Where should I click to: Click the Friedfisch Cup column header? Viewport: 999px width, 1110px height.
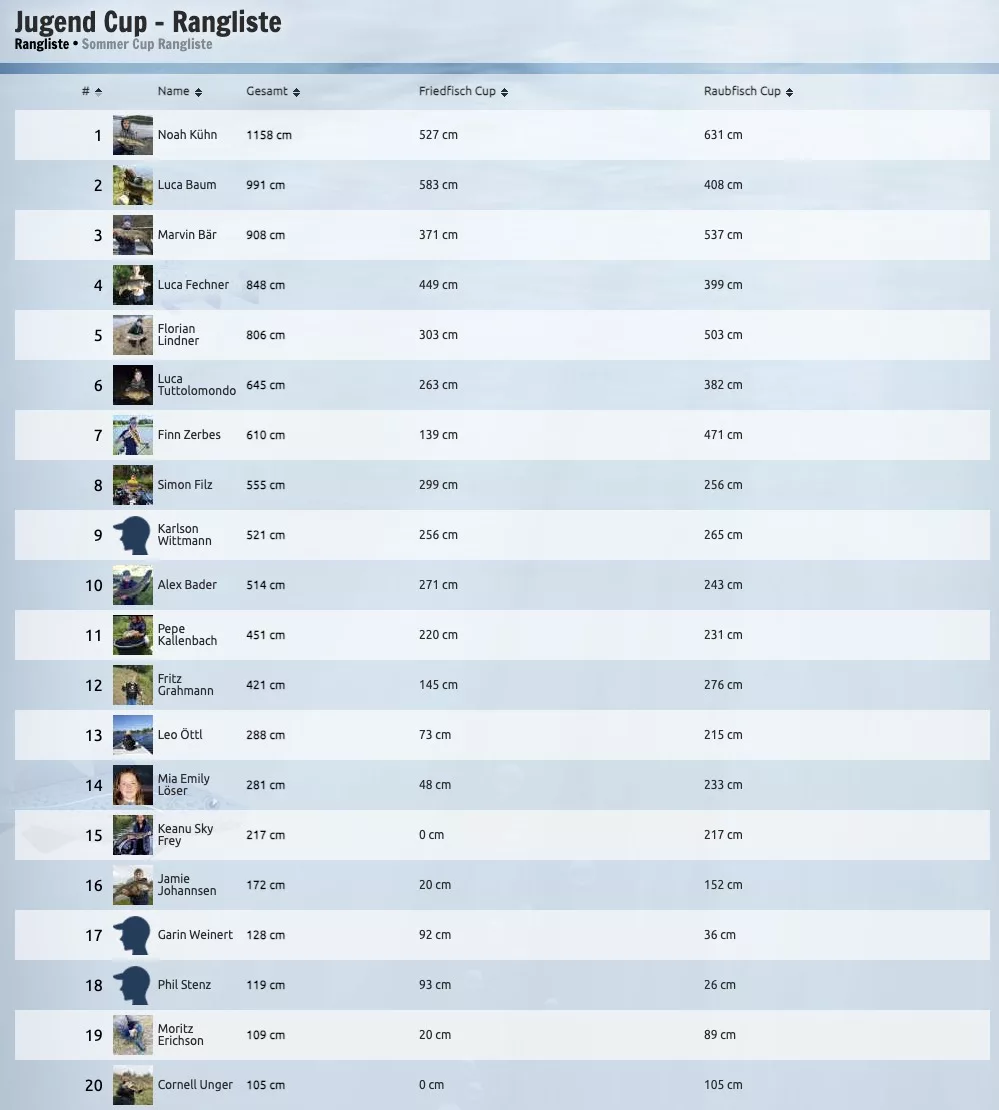pyautogui.click(x=457, y=91)
